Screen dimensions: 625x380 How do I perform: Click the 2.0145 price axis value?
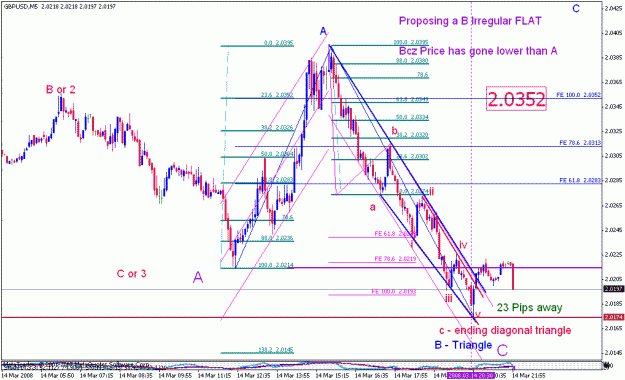pyautogui.click(x=613, y=352)
